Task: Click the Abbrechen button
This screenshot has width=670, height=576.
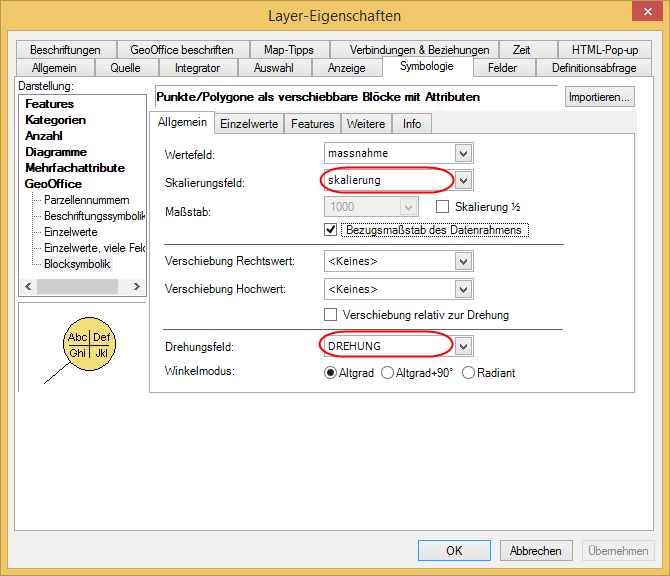Action: click(x=536, y=550)
